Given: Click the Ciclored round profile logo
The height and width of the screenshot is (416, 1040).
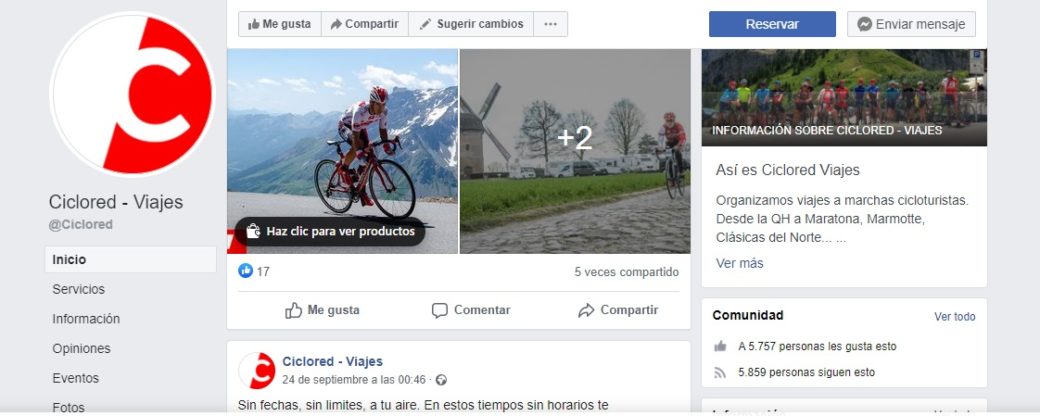Looking at the screenshot, I should tap(132, 94).
